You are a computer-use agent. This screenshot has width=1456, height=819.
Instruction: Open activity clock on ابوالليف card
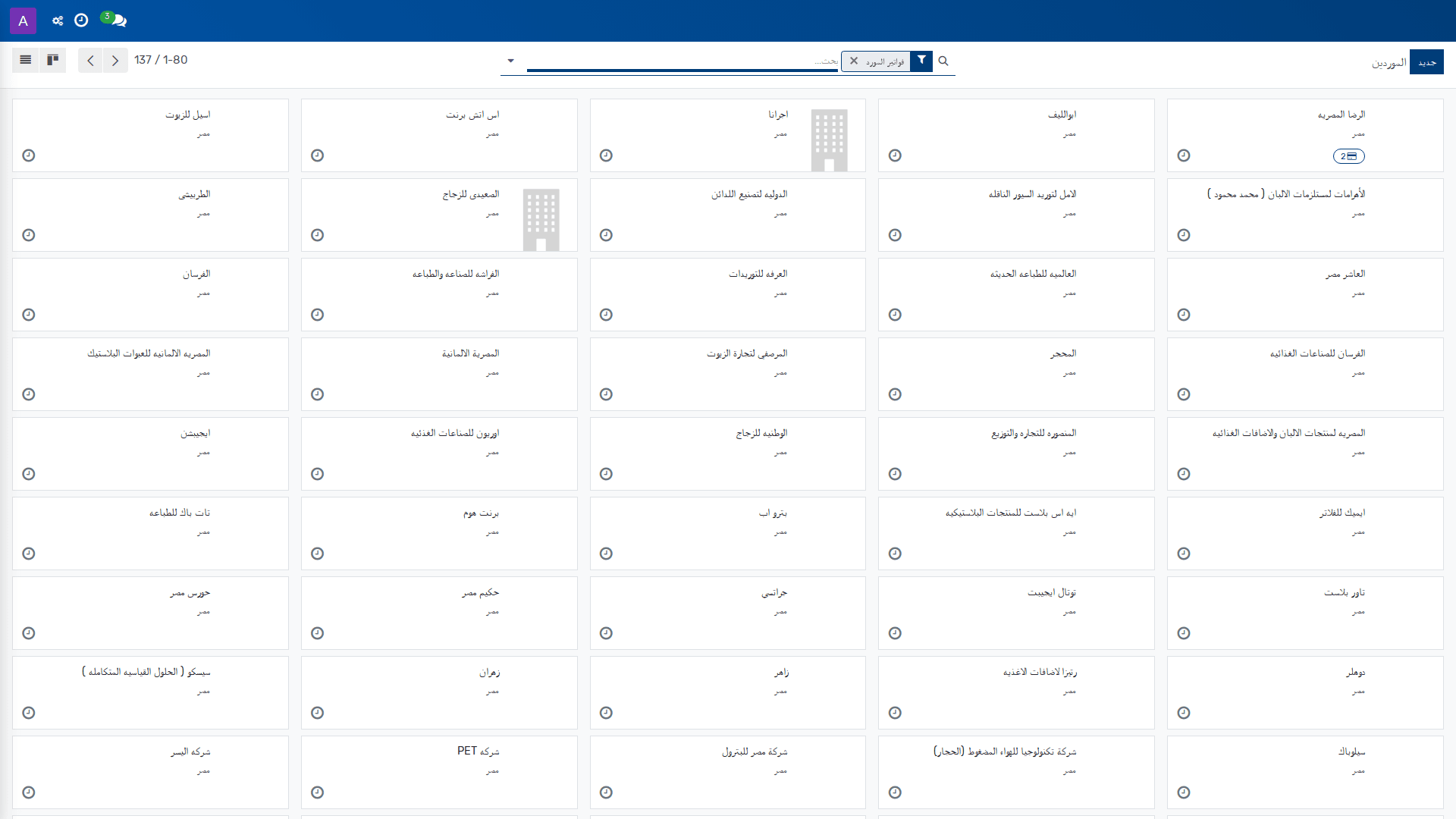(895, 155)
